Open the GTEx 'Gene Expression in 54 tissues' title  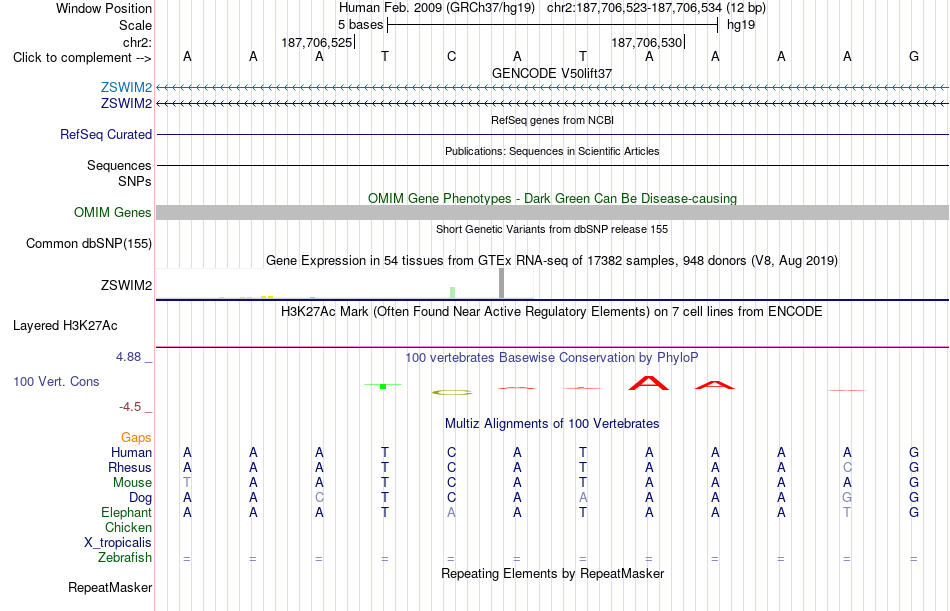click(x=552, y=261)
